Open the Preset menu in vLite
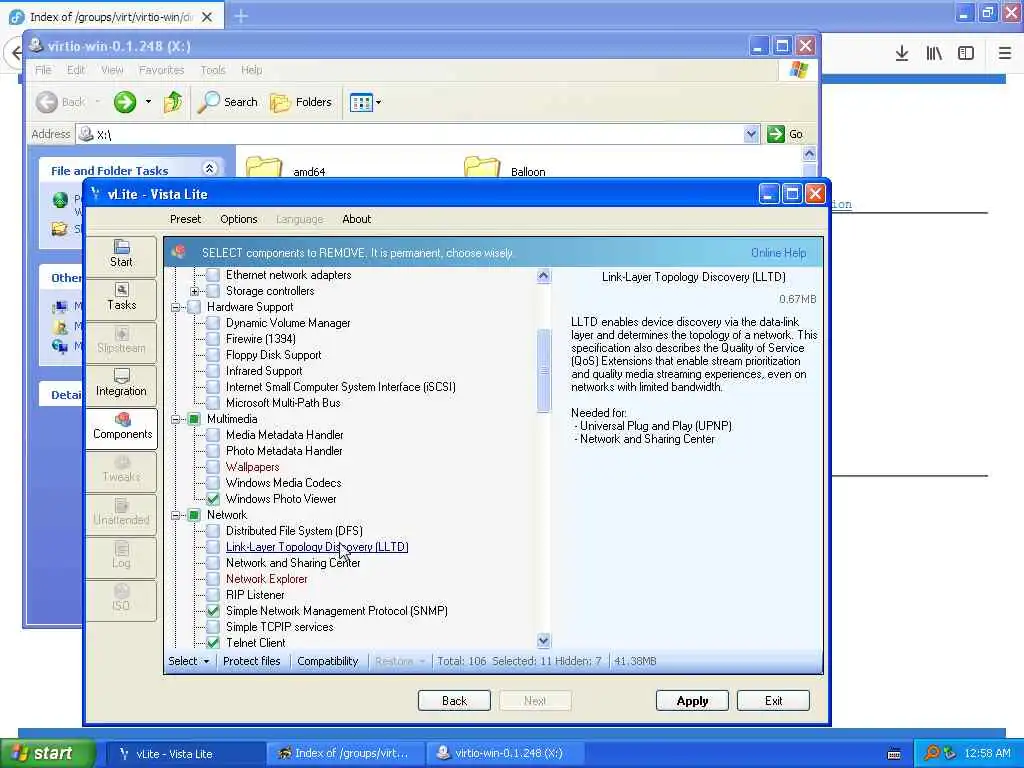Viewport: 1024px width, 768px height. [185, 219]
